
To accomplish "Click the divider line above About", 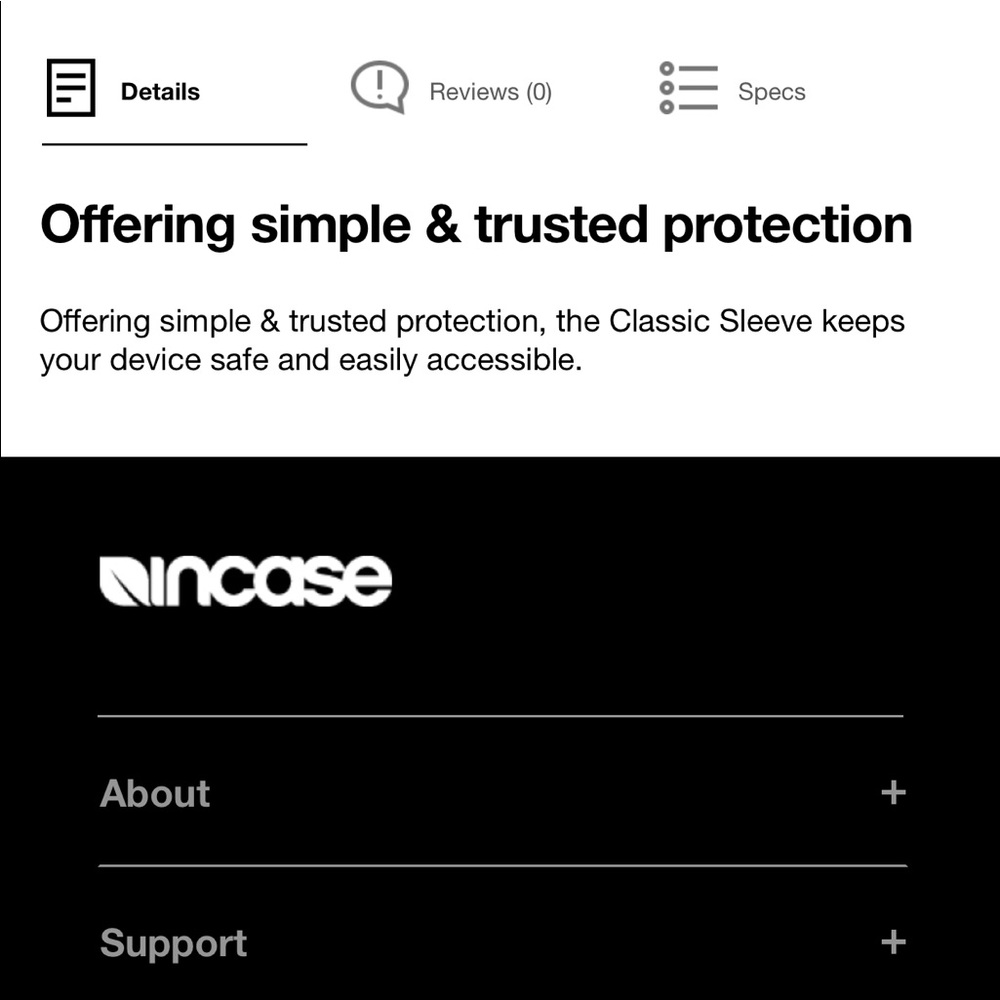I will [x=500, y=716].
